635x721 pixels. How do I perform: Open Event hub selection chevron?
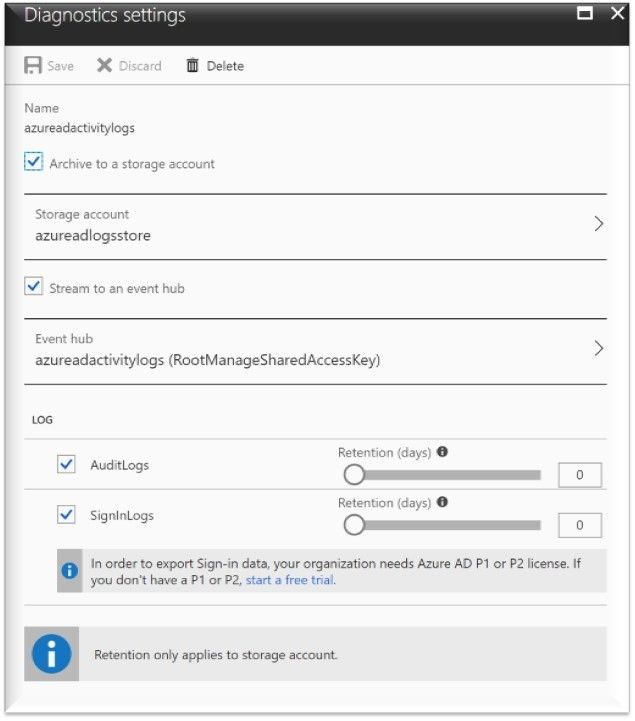(x=598, y=349)
